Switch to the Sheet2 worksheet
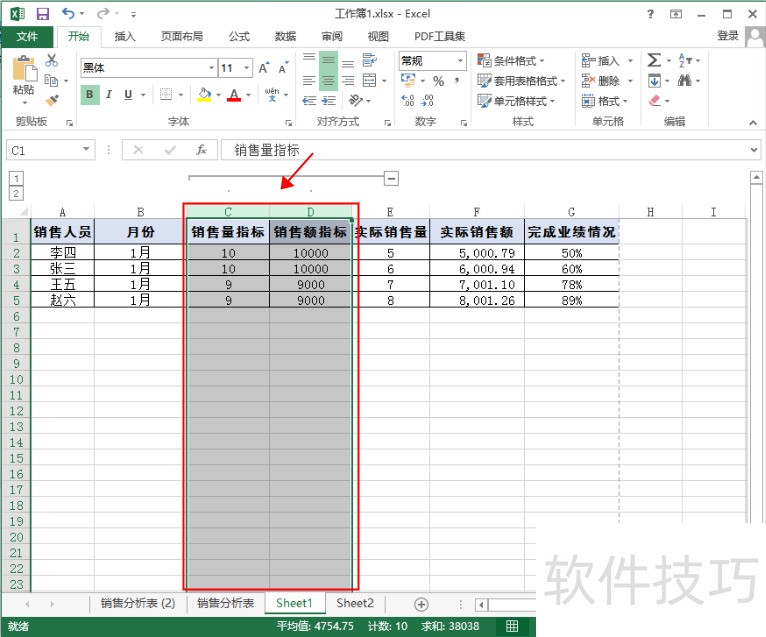 tap(355, 603)
